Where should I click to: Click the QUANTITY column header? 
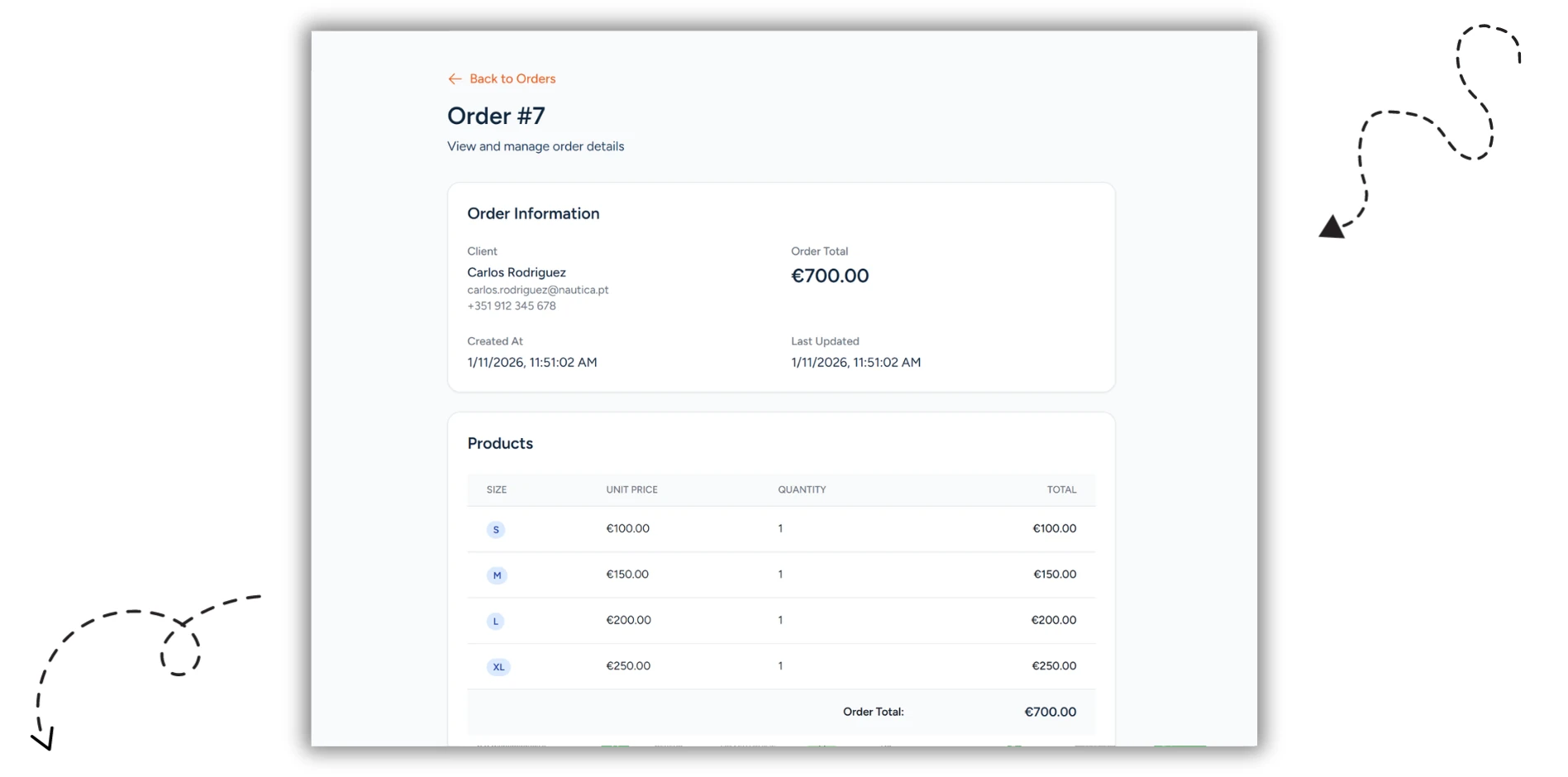coord(802,489)
